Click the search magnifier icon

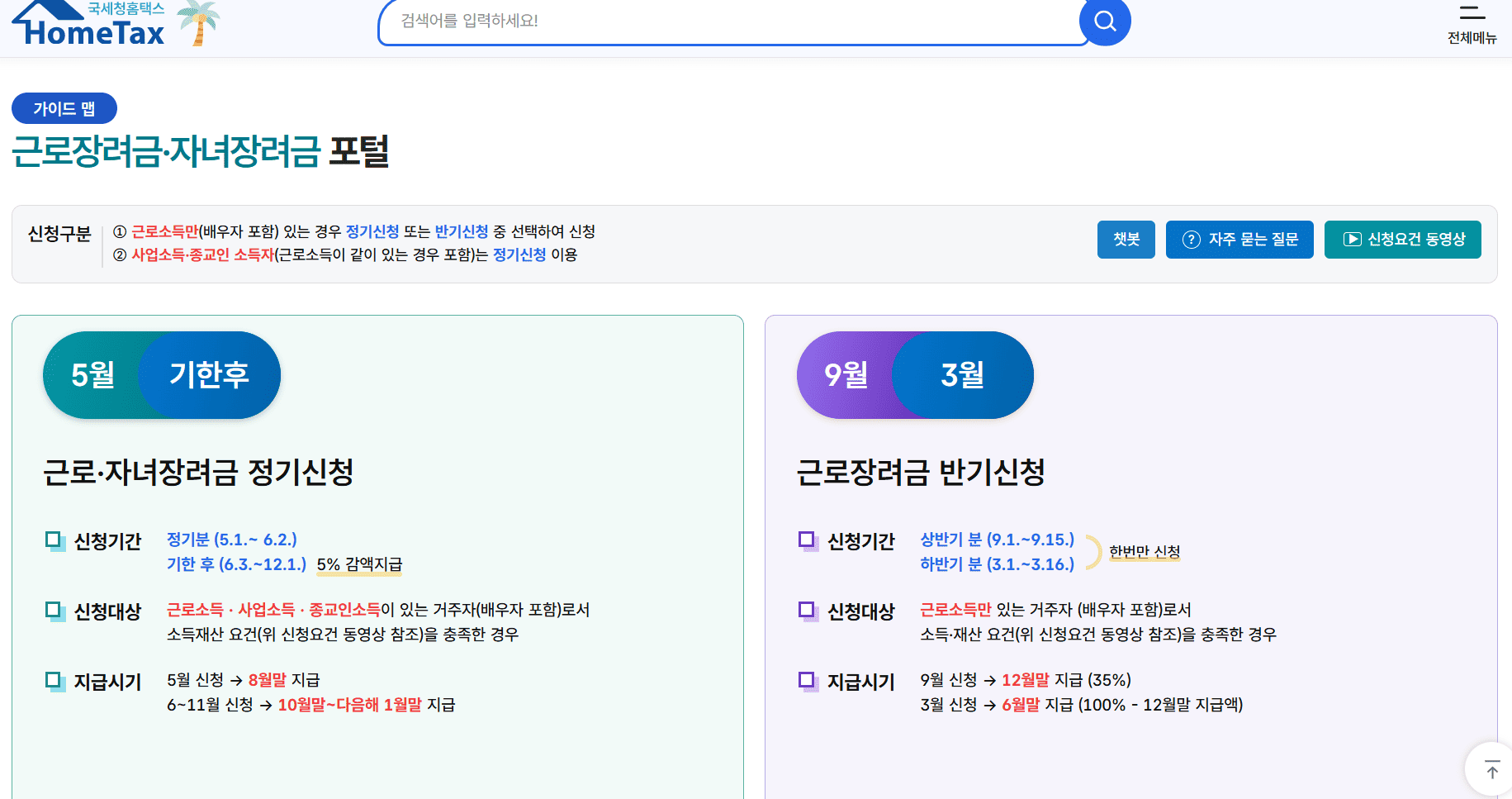[x=1105, y=21]
